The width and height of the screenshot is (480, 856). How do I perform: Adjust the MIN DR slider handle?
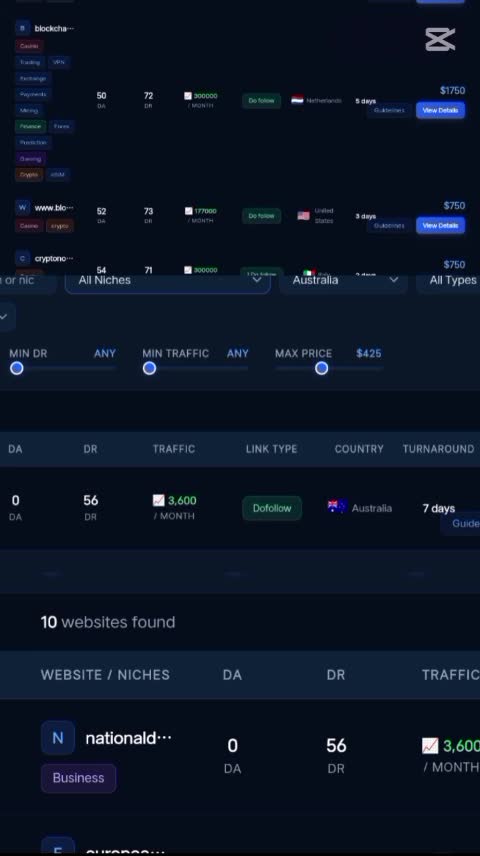[17, 368]
